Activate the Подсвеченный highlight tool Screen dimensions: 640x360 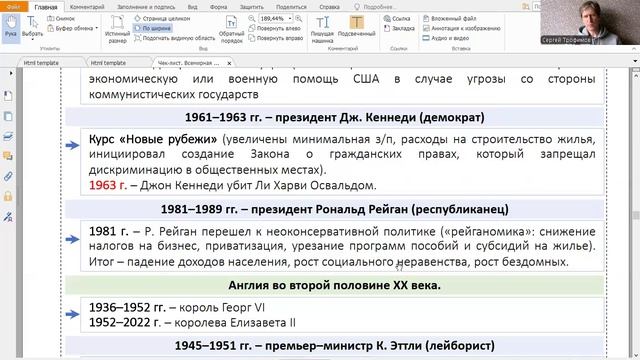click(x=356, y=27)
